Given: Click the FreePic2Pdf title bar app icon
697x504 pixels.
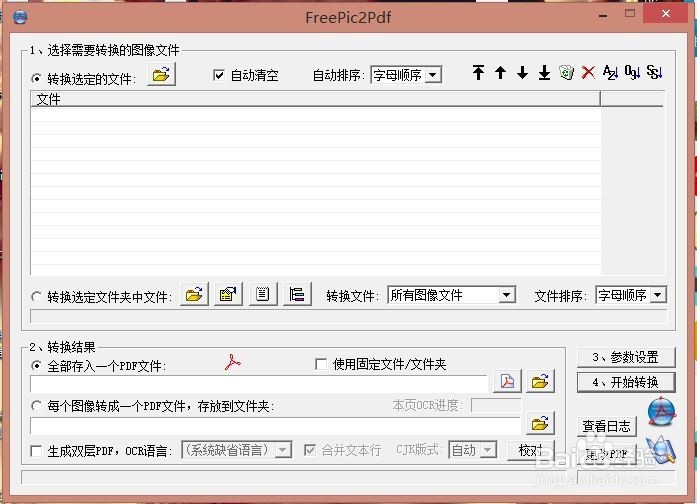Looking at the screenshot, I should [x=20, y=17].
